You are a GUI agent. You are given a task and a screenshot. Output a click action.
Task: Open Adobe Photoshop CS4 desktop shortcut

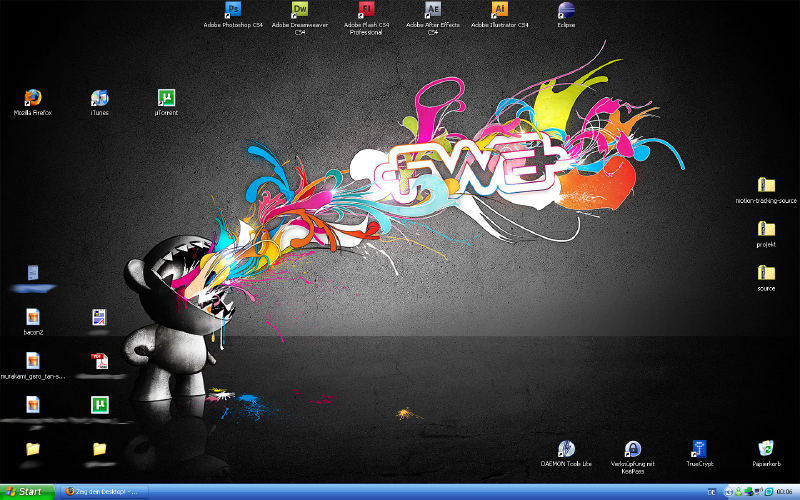point(233,14)
